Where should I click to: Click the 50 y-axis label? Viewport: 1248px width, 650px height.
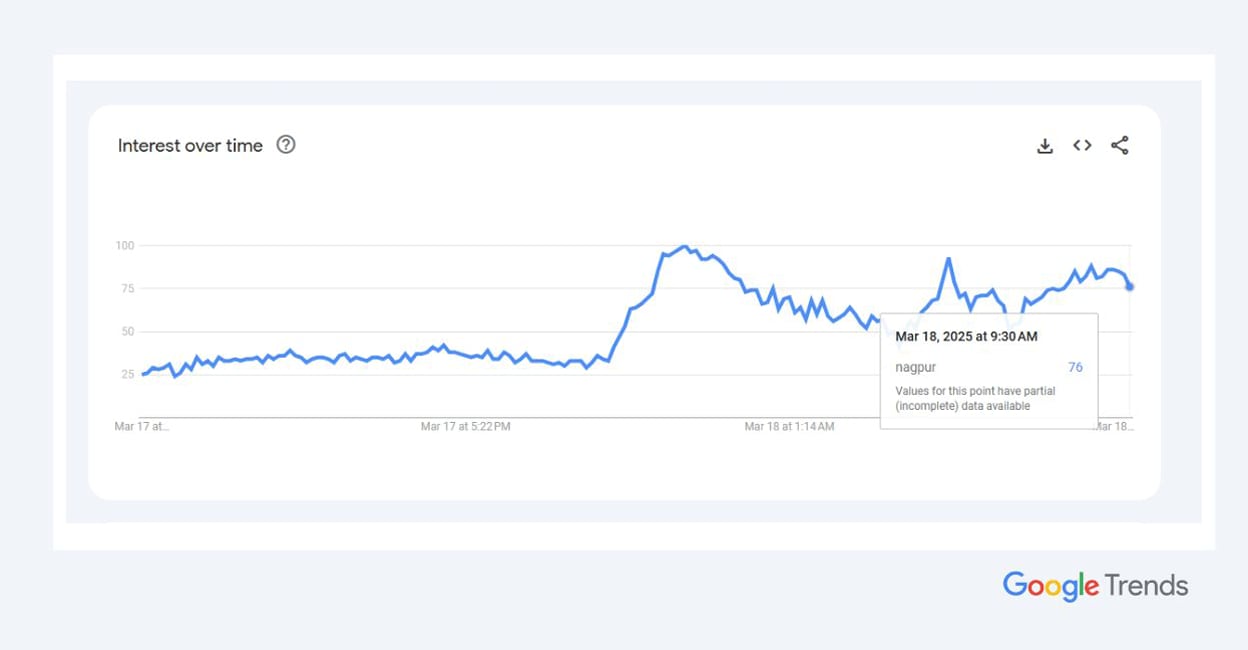click(128, 331)
